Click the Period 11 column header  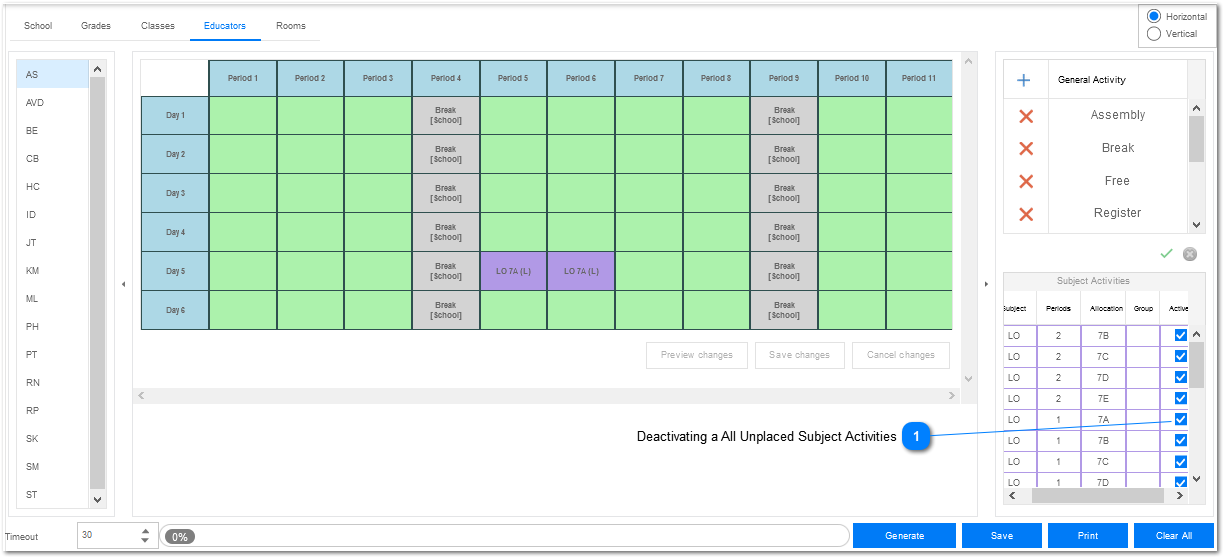click(919, 78)
